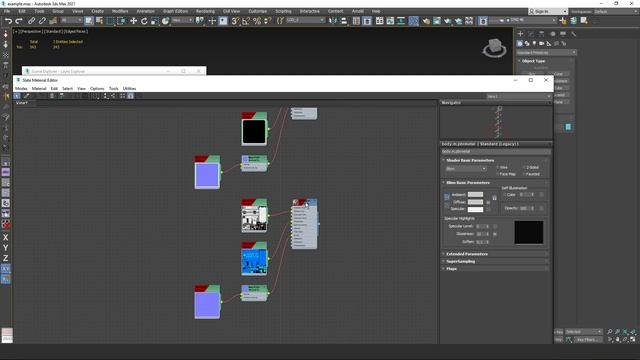Open the Graph Editors menu

point(176,11)
